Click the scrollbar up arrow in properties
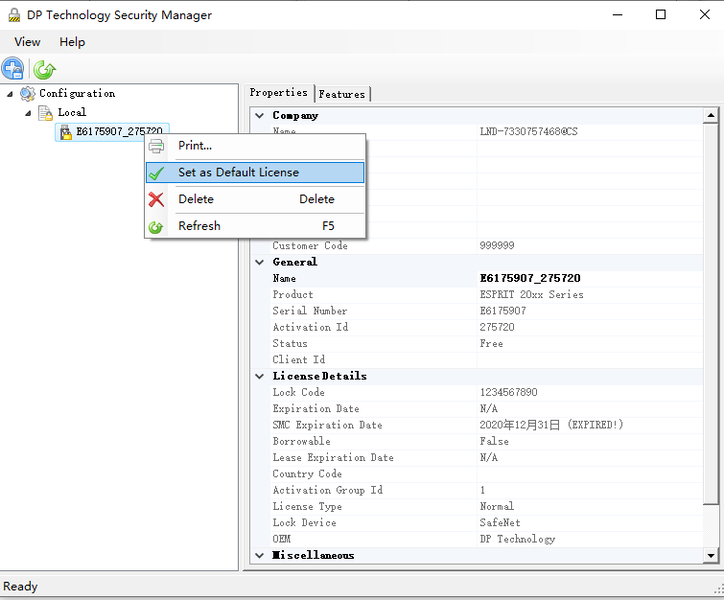Viewport: 724px width, 600px height. [711, 115]
